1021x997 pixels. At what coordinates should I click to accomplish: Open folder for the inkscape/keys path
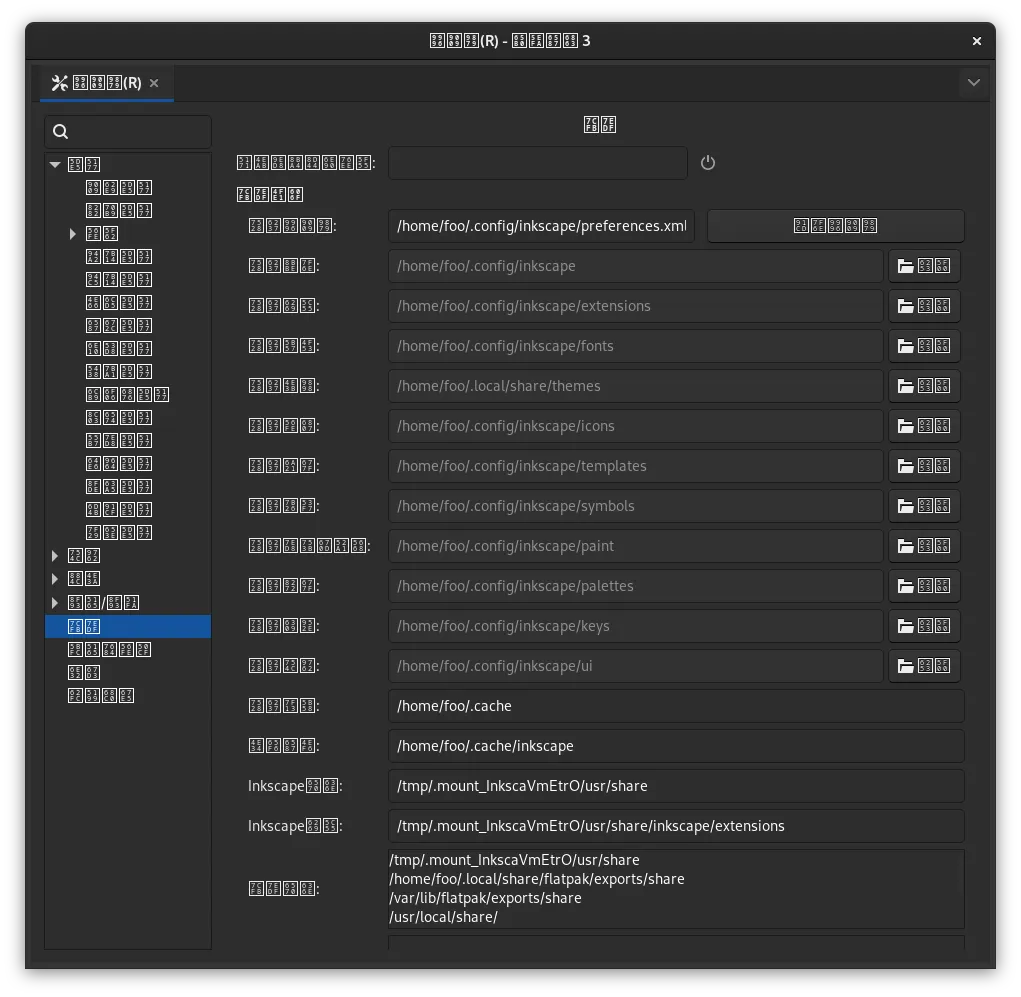(924, 626)
